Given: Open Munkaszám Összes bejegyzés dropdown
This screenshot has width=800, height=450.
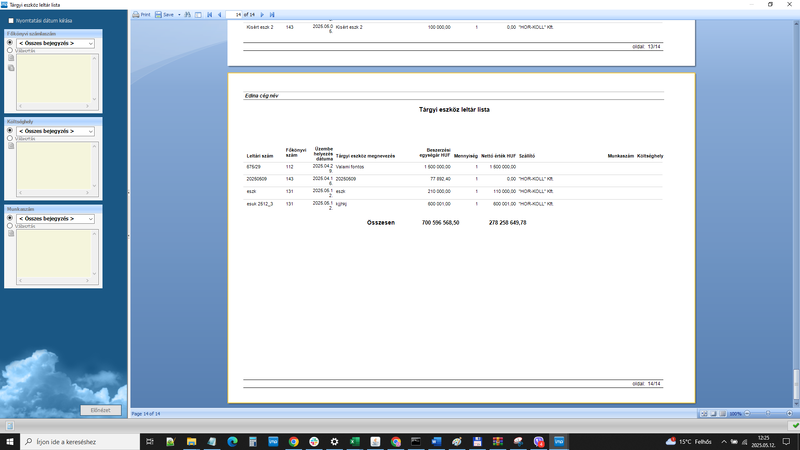Looking at the screenshot, I should [x=55, y=218].
